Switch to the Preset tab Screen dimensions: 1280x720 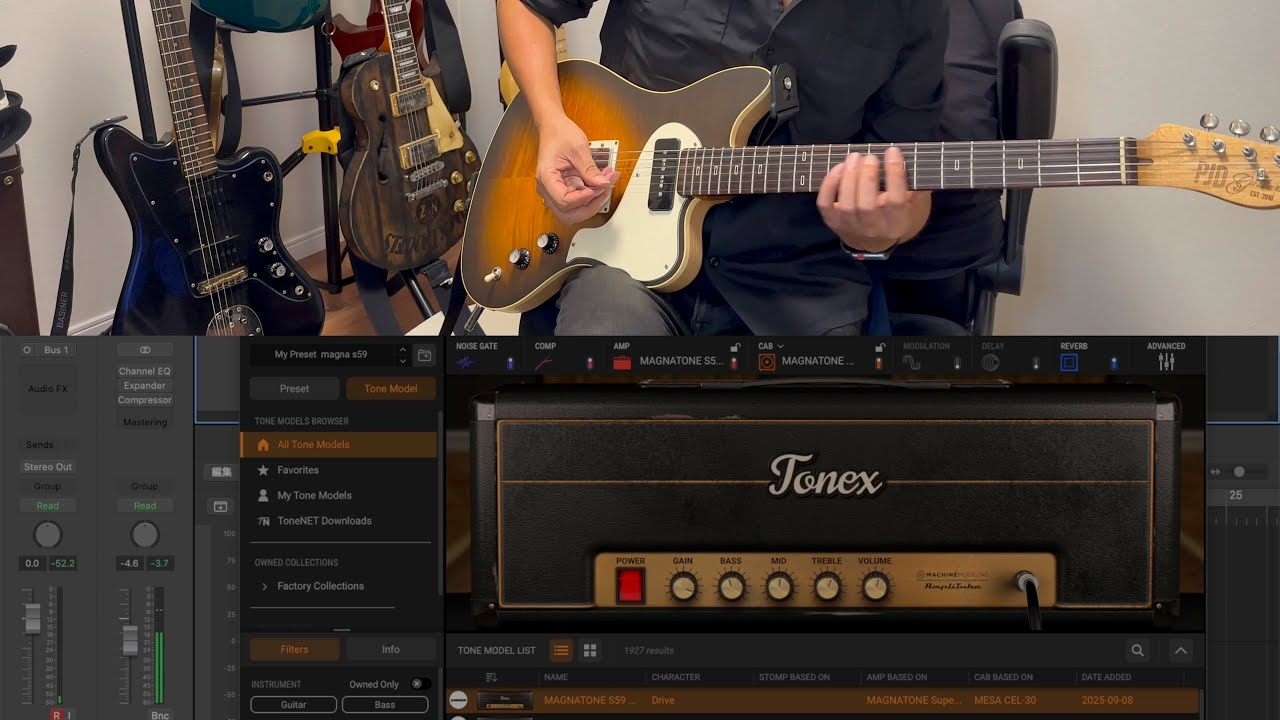(x=294, y=389)
